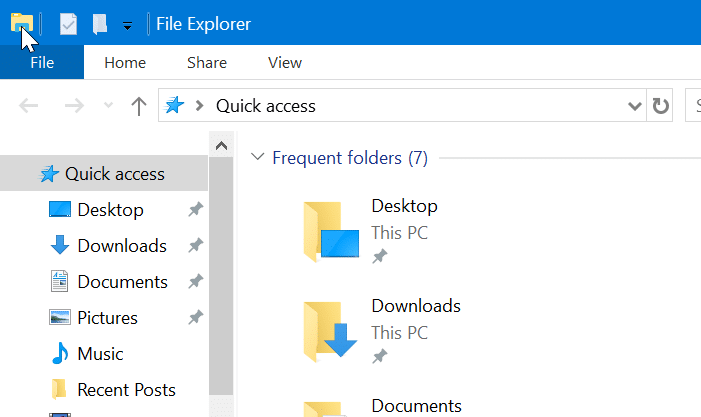The width and height of the screenshot is (701, 417).
Task: Open the Customize Quick Access Toolbar dropdown
Action: tap(127, 26)
